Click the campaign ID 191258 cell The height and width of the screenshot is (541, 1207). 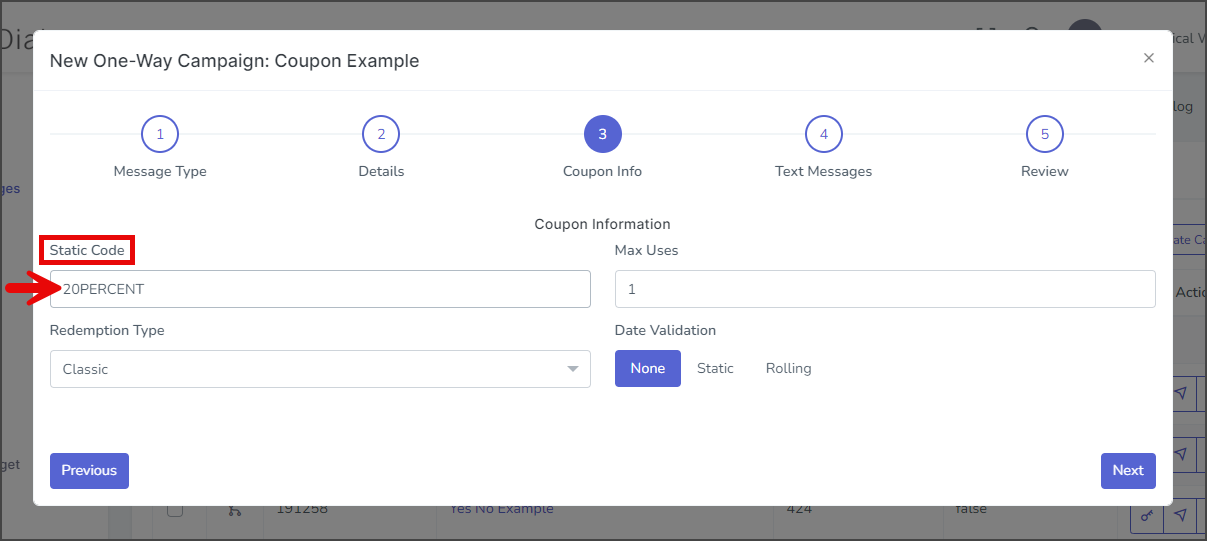pyautogui.click(x=301, y=509)
